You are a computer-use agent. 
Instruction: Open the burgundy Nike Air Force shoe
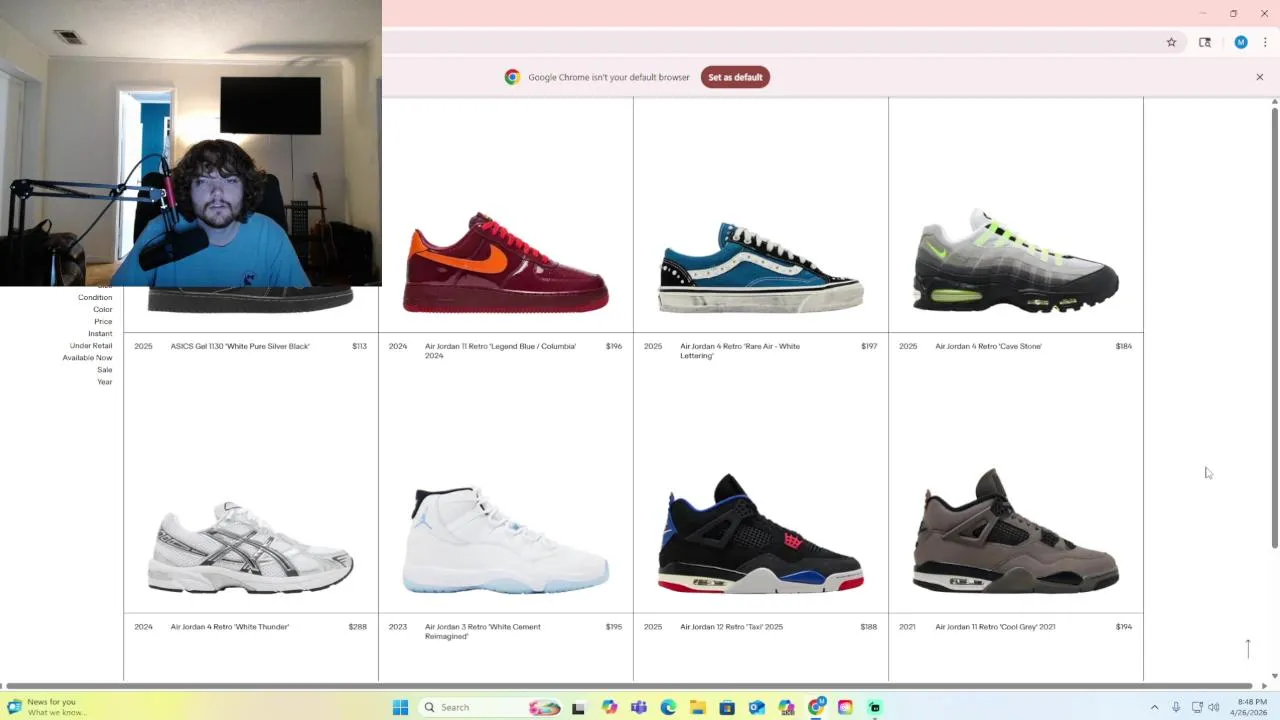point(505,262)
